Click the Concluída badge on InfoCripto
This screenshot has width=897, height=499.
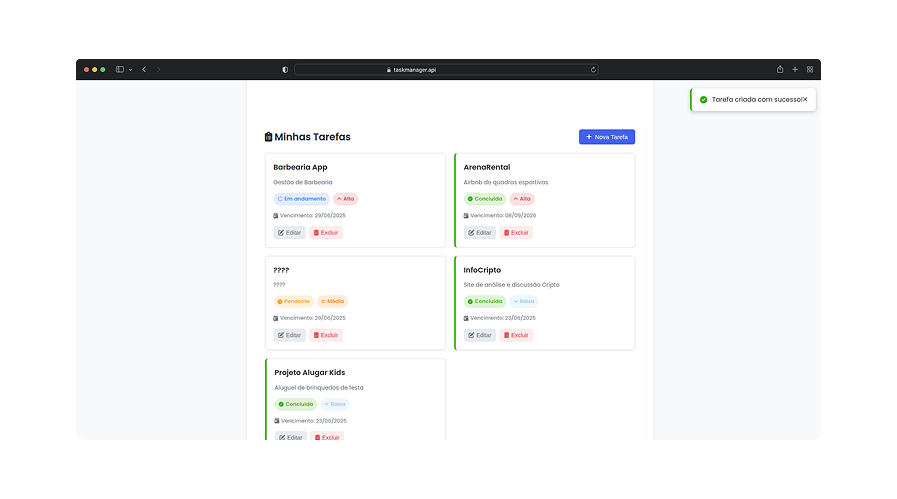[x=485, y=301]
